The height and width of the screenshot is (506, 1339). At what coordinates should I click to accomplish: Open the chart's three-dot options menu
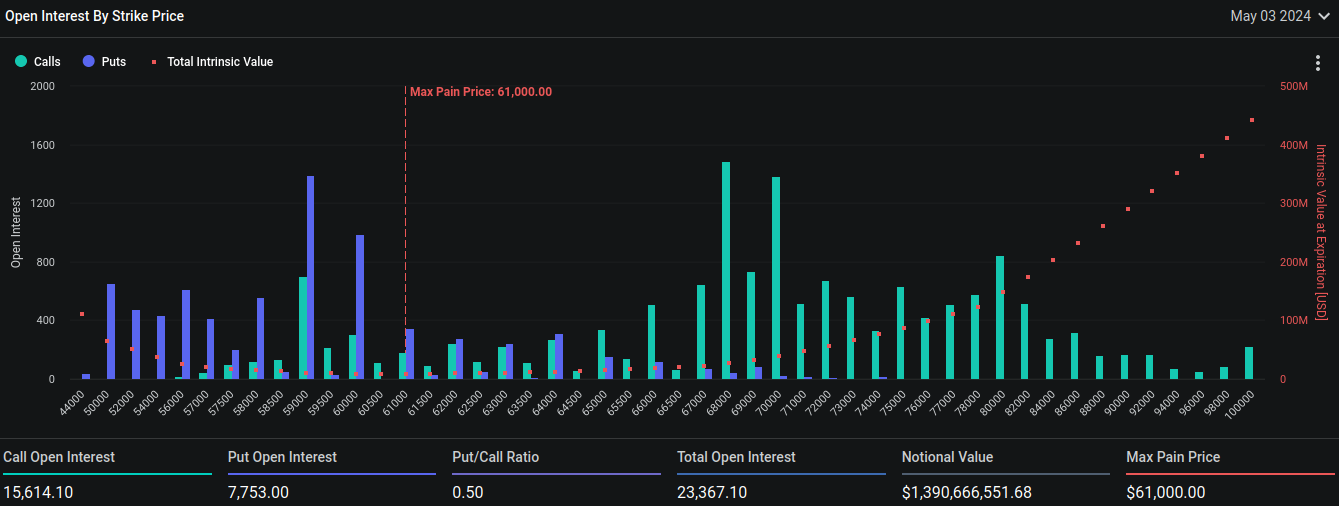[x=1318, y=63]
